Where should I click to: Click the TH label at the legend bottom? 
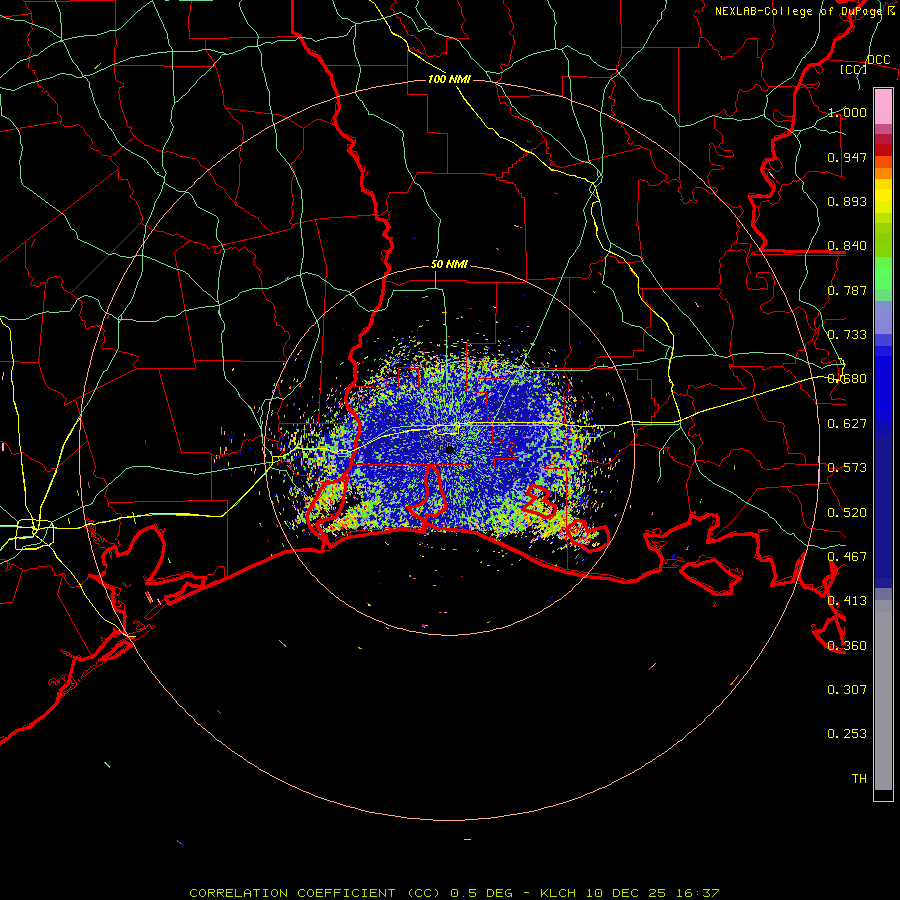click(x=859, y=779)
